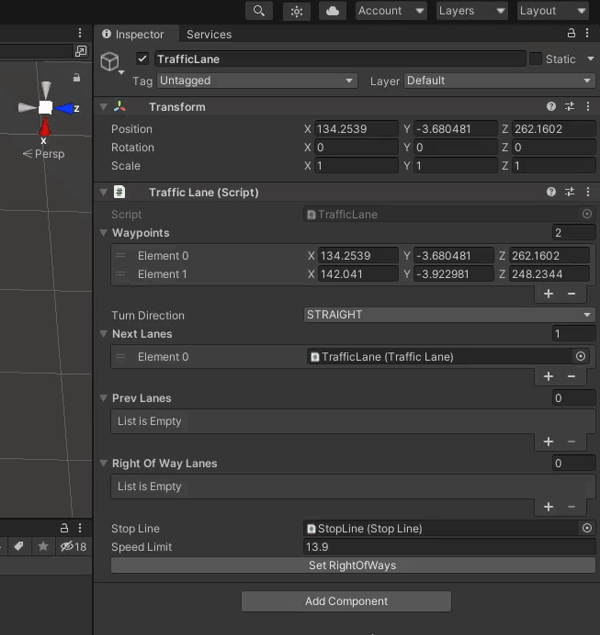Click the Inspector panel lock icon
This screenshot has width=600, height=635.
[569, 34]
